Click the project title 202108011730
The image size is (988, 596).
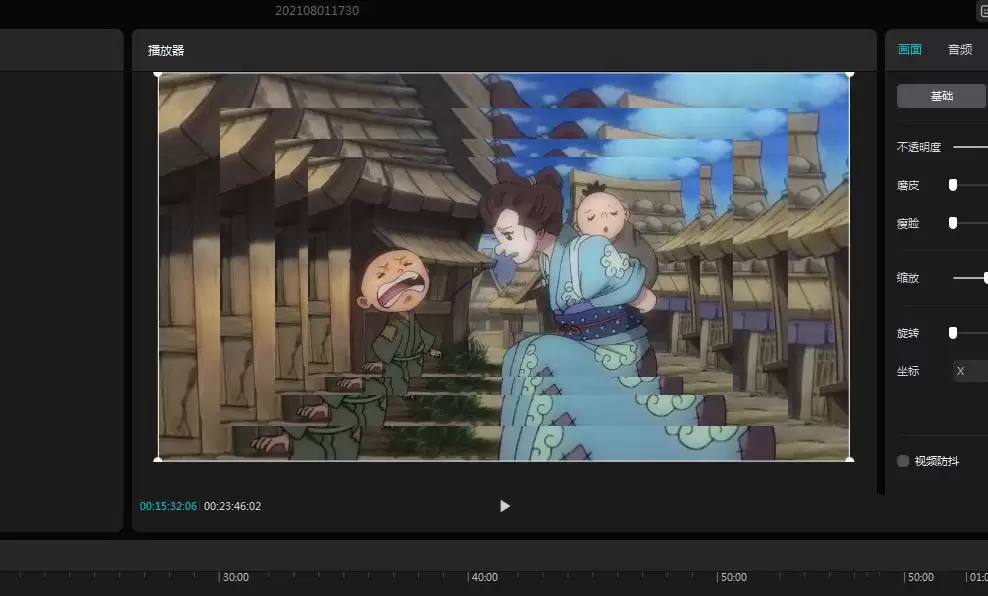(315, 11)
